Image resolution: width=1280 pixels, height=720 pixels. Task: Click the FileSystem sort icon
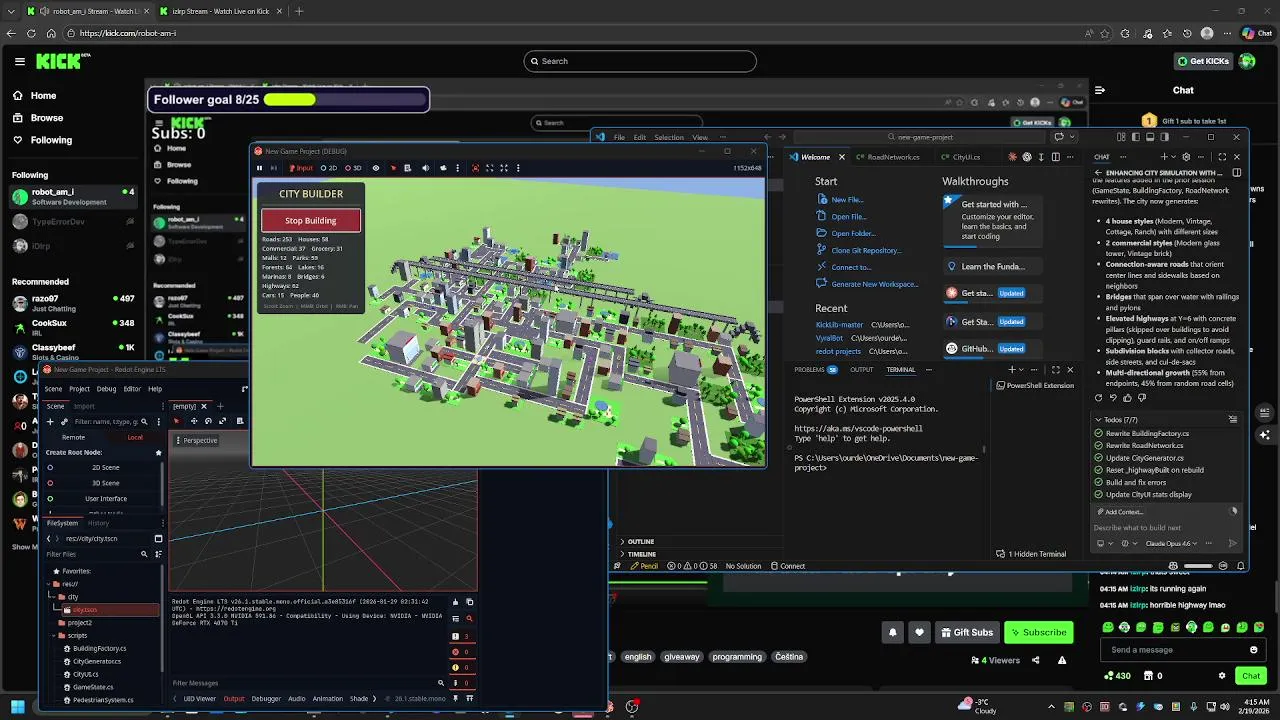click(158, 554)
